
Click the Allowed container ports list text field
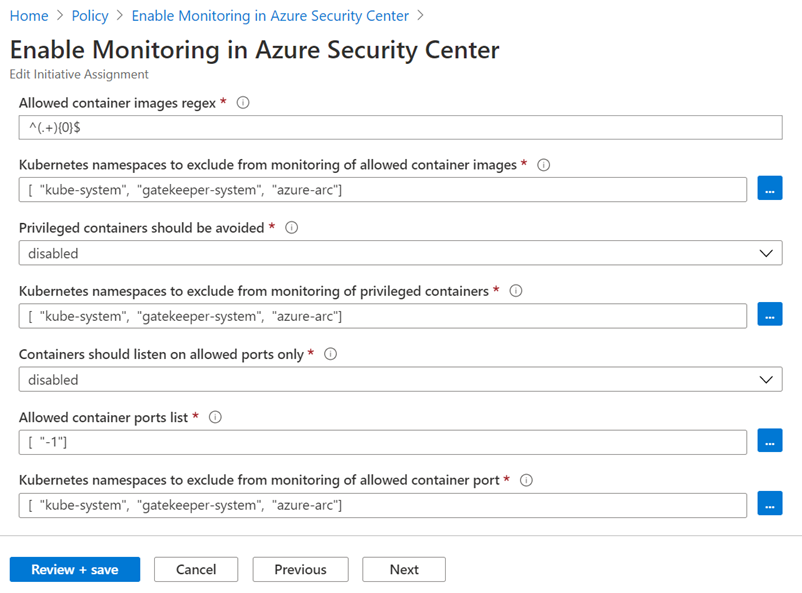tap(383, 442)
